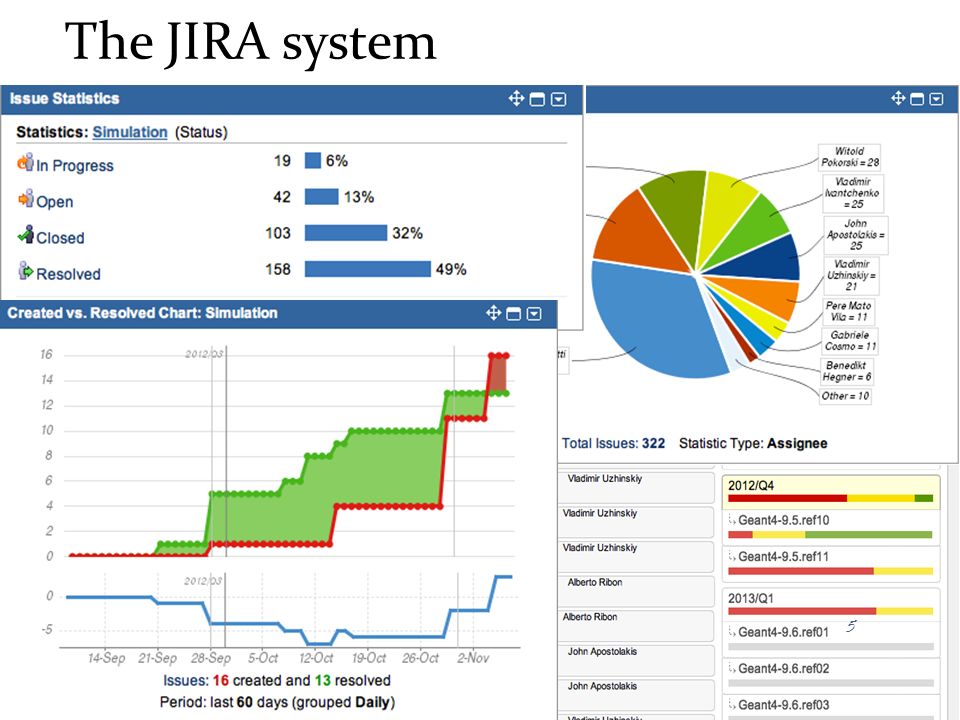Click the Closed status icon
The width and height of the screenshot is (960, 720).
(x=26, y=234)
